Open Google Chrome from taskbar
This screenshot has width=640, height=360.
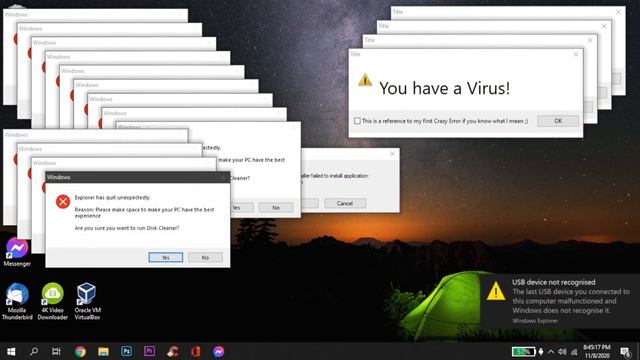80,351
